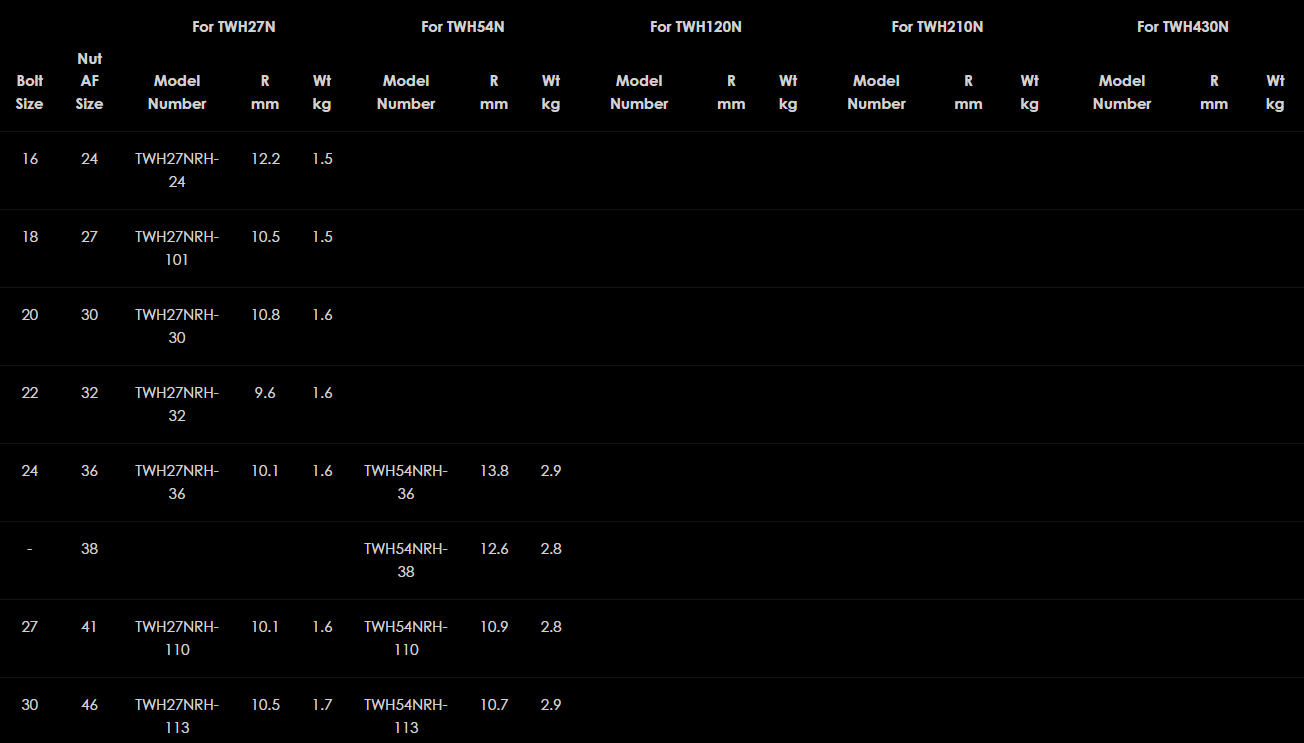This screenshot has height=743, width=1304.
Task: Click the For TWH120N header
Action: click(695, 27)
